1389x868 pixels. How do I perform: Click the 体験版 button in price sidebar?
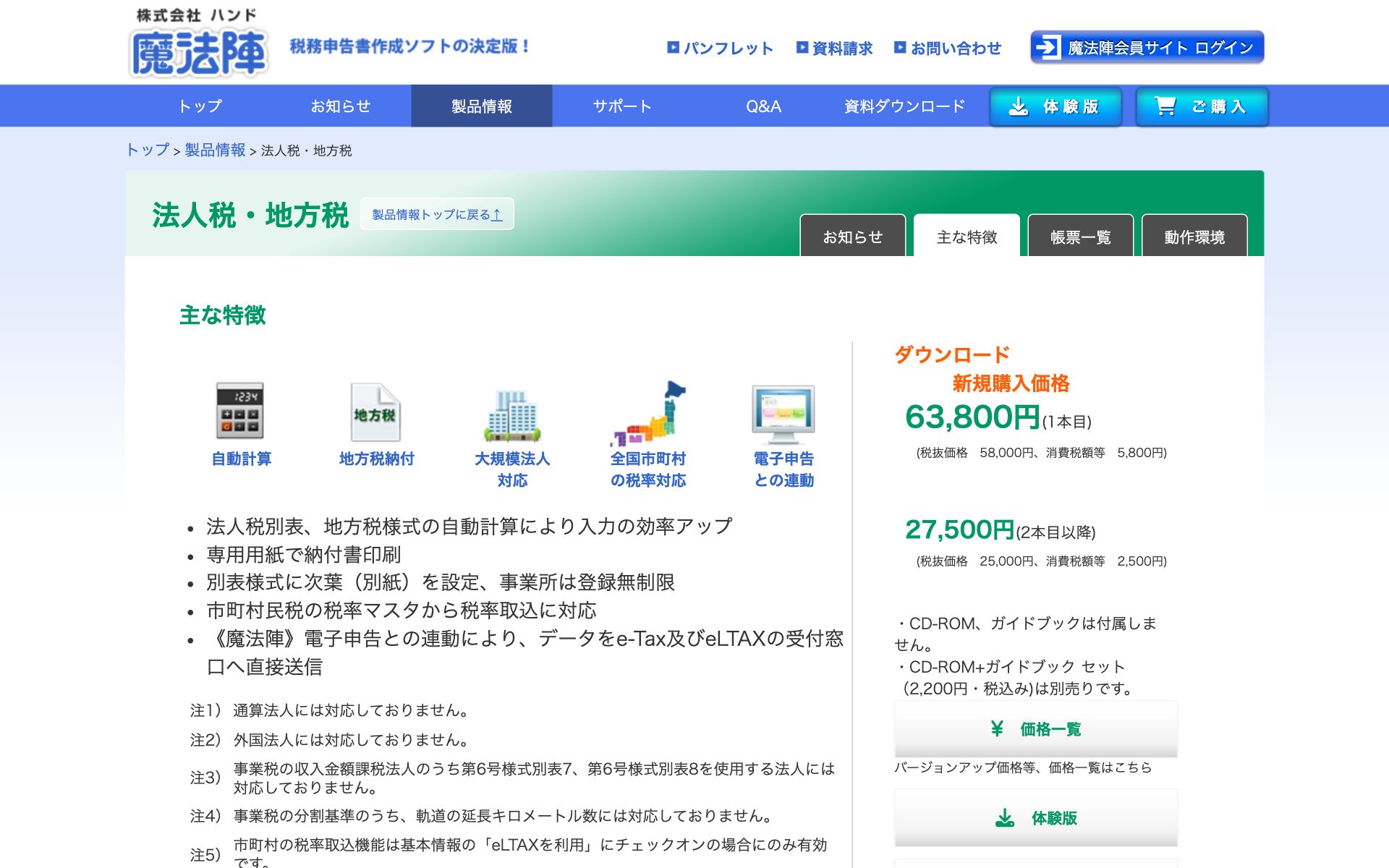point(1036,818)
